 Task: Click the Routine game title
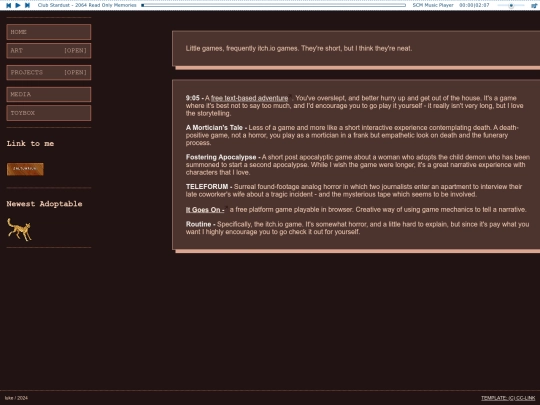point(200,224)
